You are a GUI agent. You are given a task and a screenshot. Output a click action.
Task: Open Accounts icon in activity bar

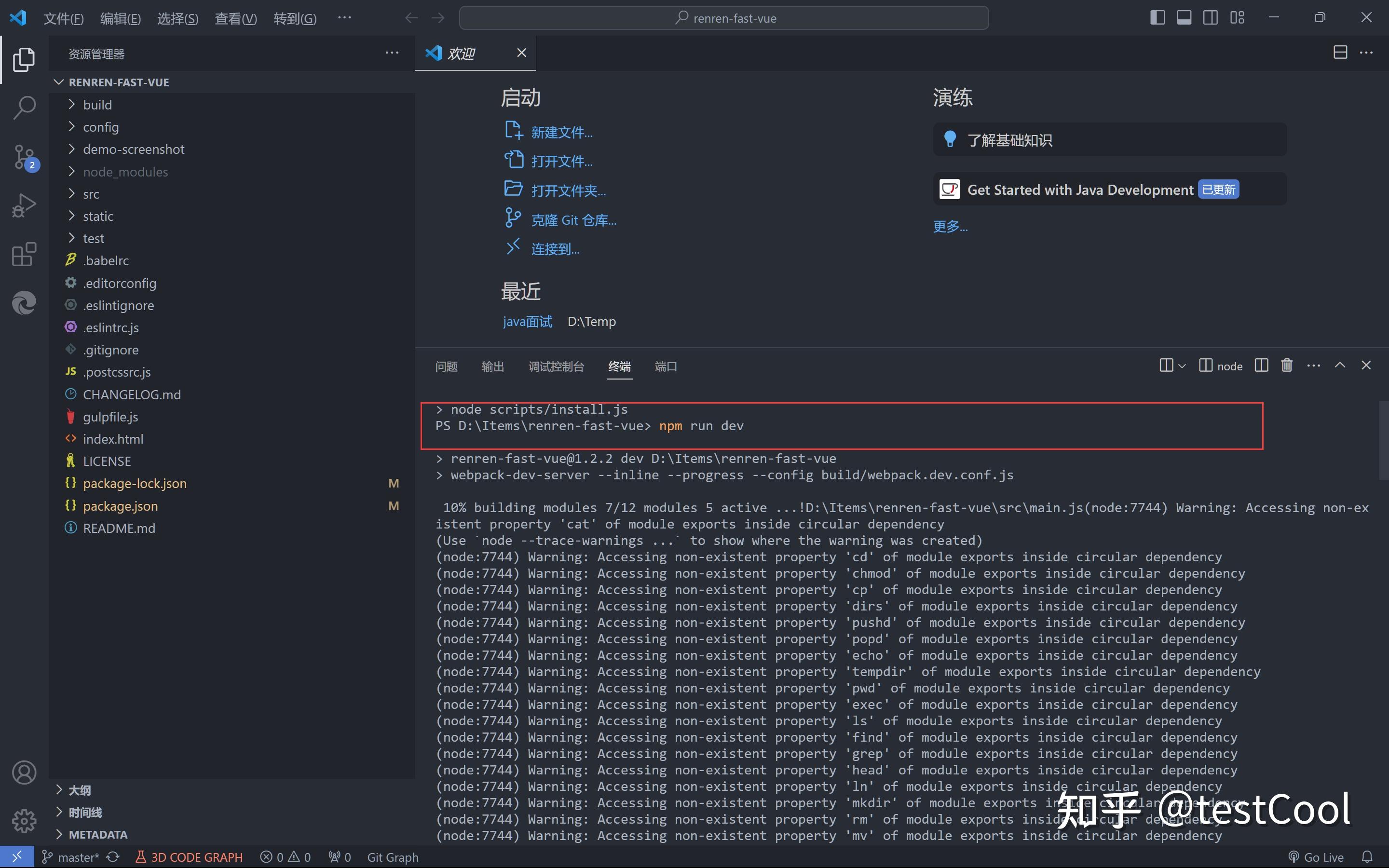tap(24, 772)
